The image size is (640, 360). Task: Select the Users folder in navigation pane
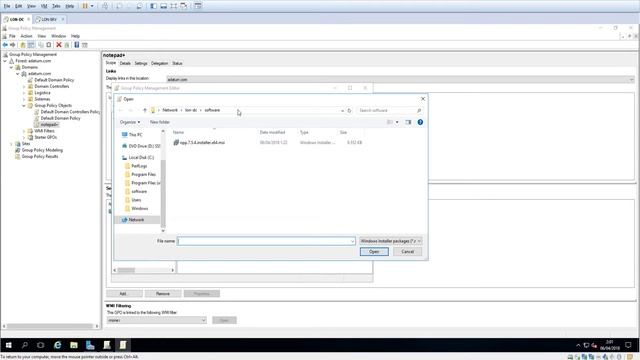pos(133,200)
